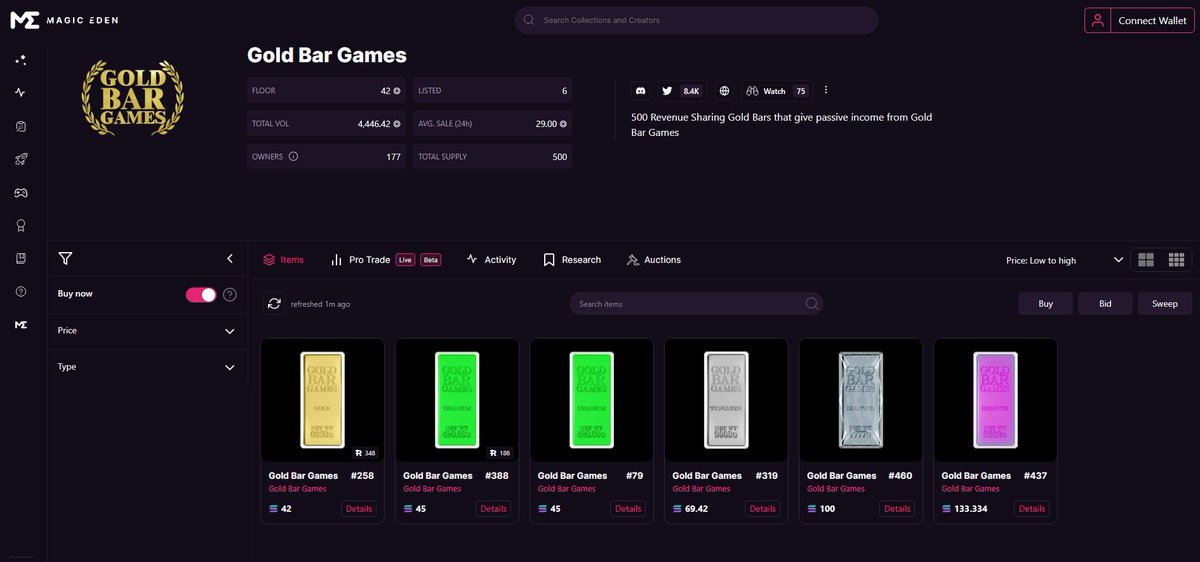The width and height of the screenshot is (1200, 562).
Task: Click the price 69.42 on #319
Action: 696,509
